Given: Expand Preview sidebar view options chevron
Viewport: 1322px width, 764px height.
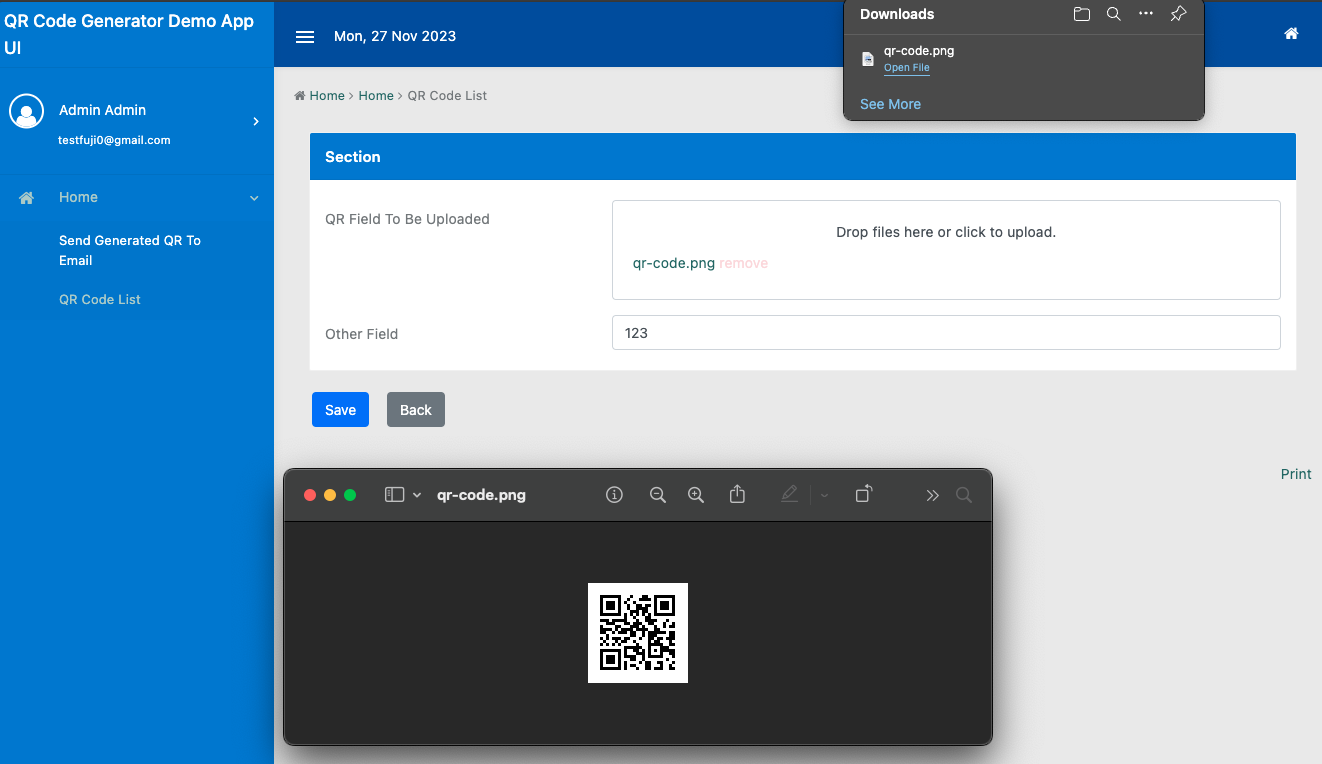Looking at the screenshot, I should coord(417,495).
